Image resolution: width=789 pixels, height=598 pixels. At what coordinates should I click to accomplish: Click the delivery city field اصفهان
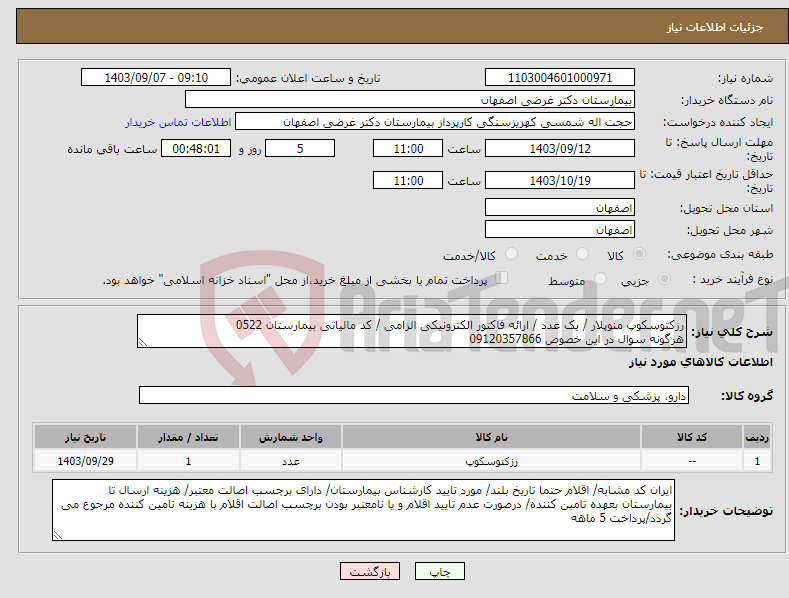tap(560, 230)
